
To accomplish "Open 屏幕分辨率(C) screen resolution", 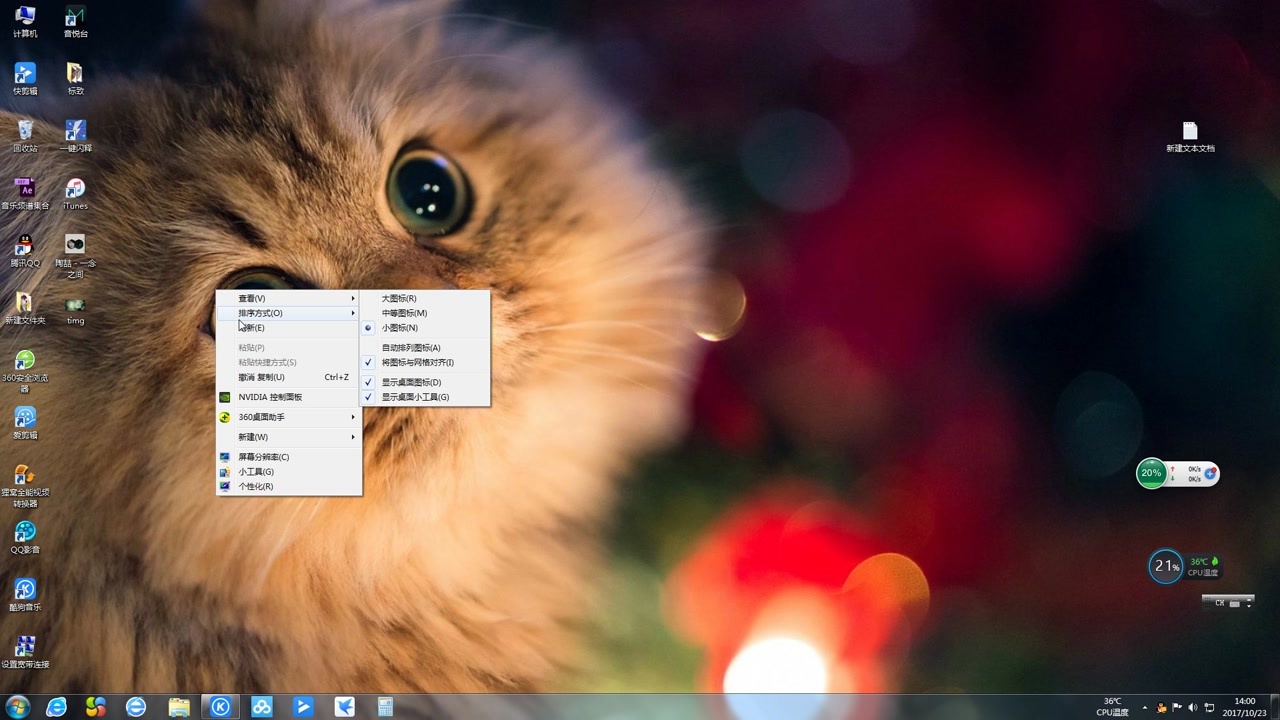I will [289, 457].
